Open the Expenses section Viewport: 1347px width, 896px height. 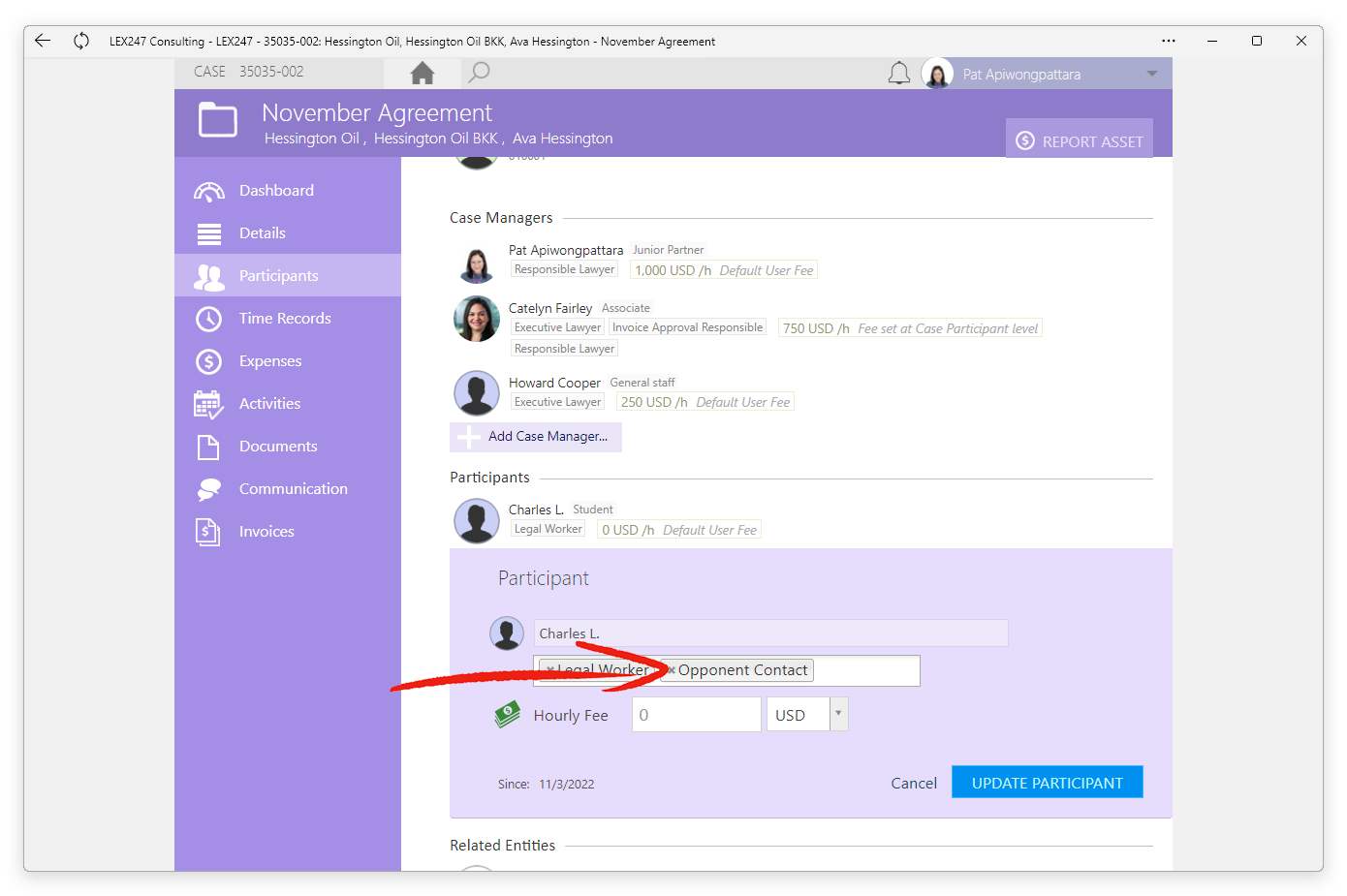pyautogui.click(x=288, y=361)
